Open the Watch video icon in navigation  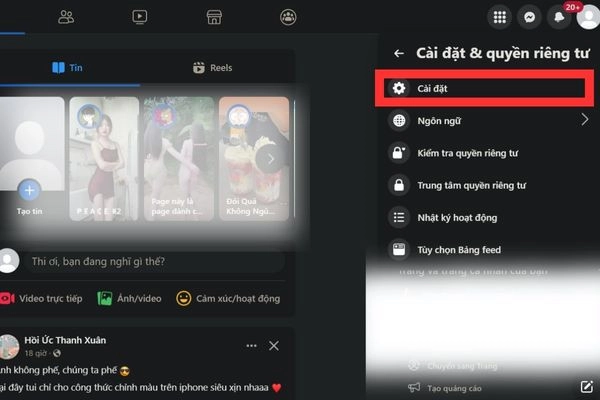pos(139,16)
